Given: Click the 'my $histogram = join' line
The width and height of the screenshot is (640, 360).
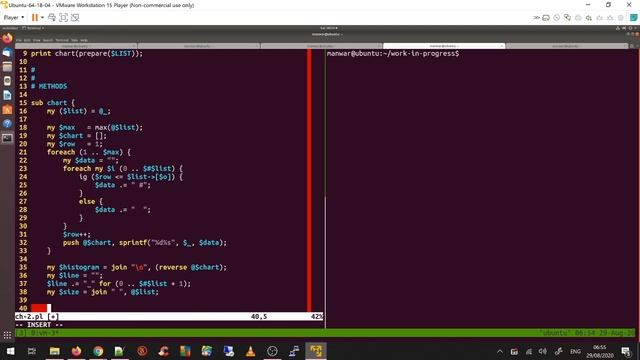Looking at the screenshot, I should click(136, 267).
